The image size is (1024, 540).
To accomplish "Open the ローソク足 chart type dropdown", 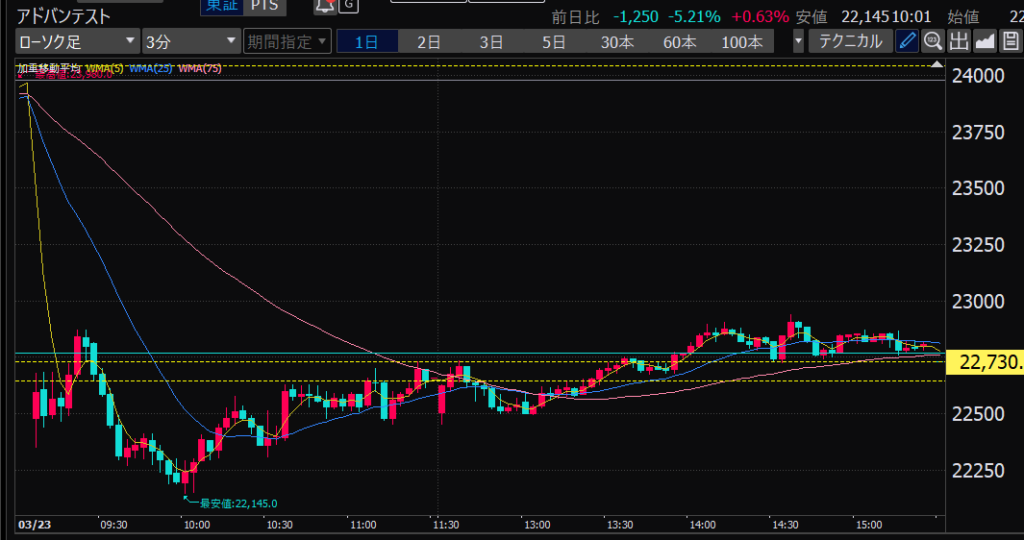I will click(x=77, y=41).
